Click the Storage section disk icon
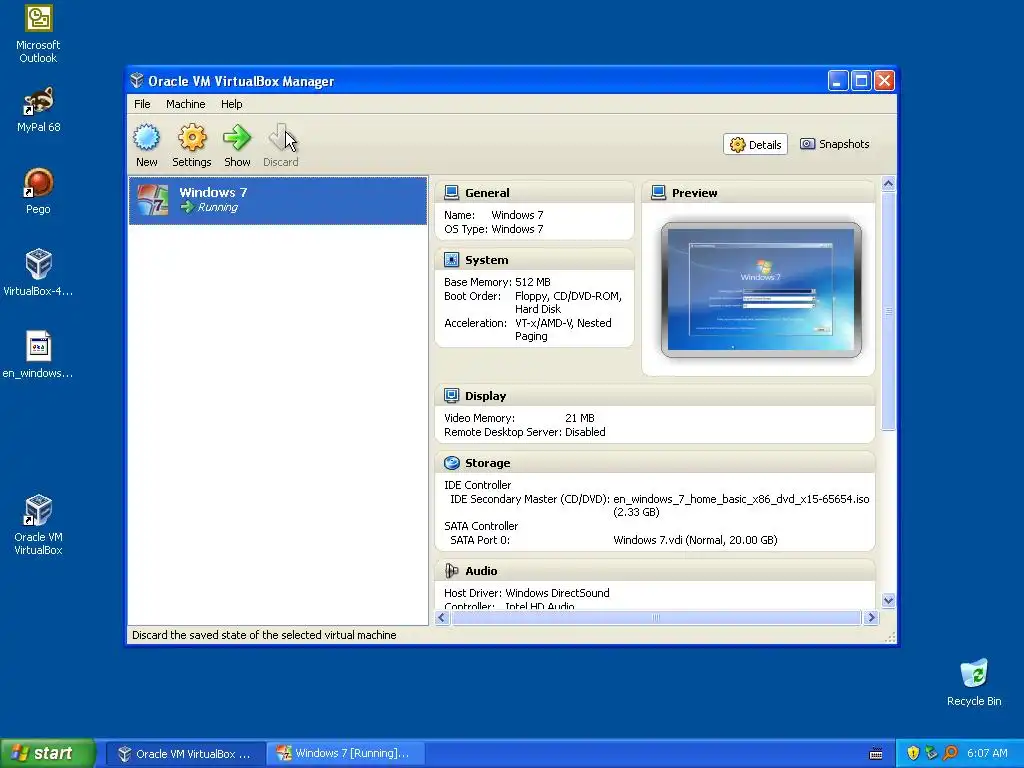This screenshot has width=1024, height=768. (x=451, y=463)
